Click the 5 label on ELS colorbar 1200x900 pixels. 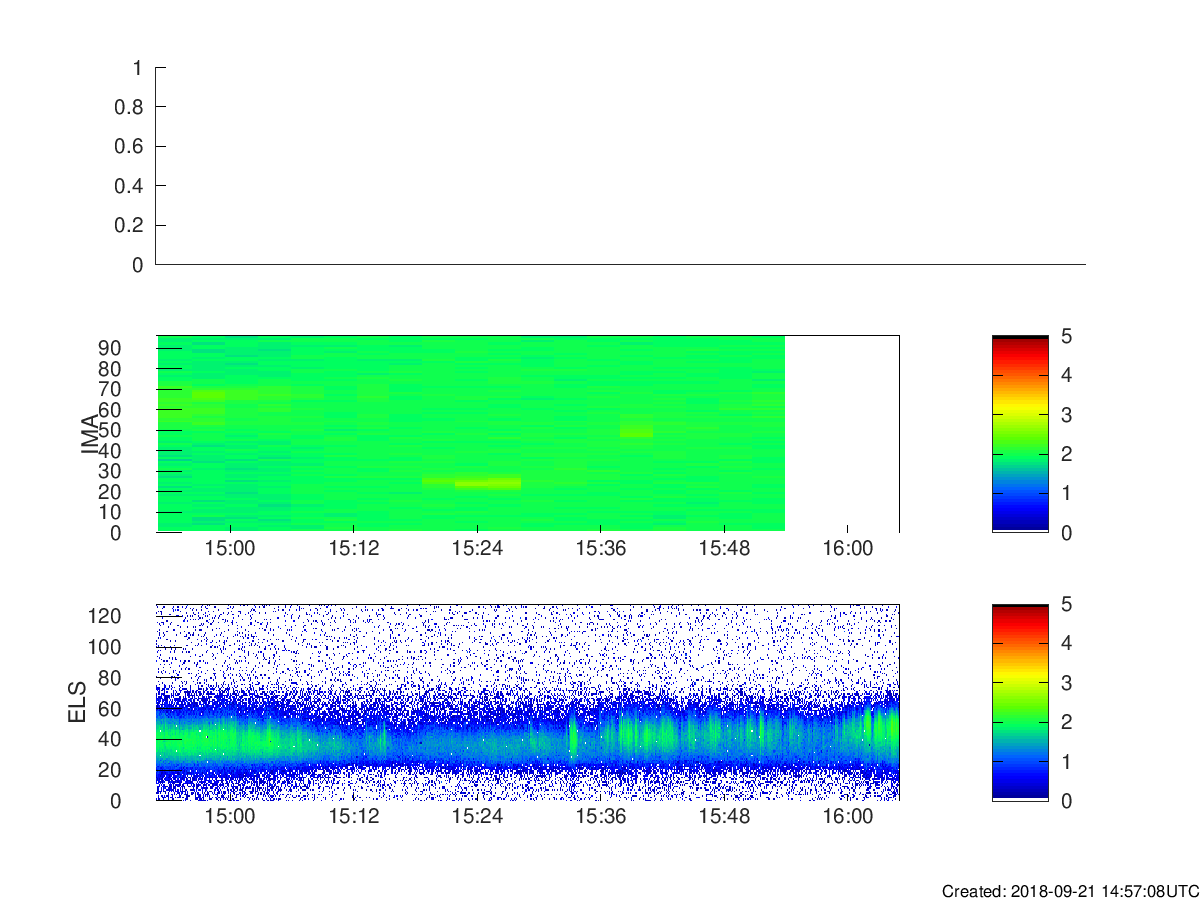[x=1066, y=604]
